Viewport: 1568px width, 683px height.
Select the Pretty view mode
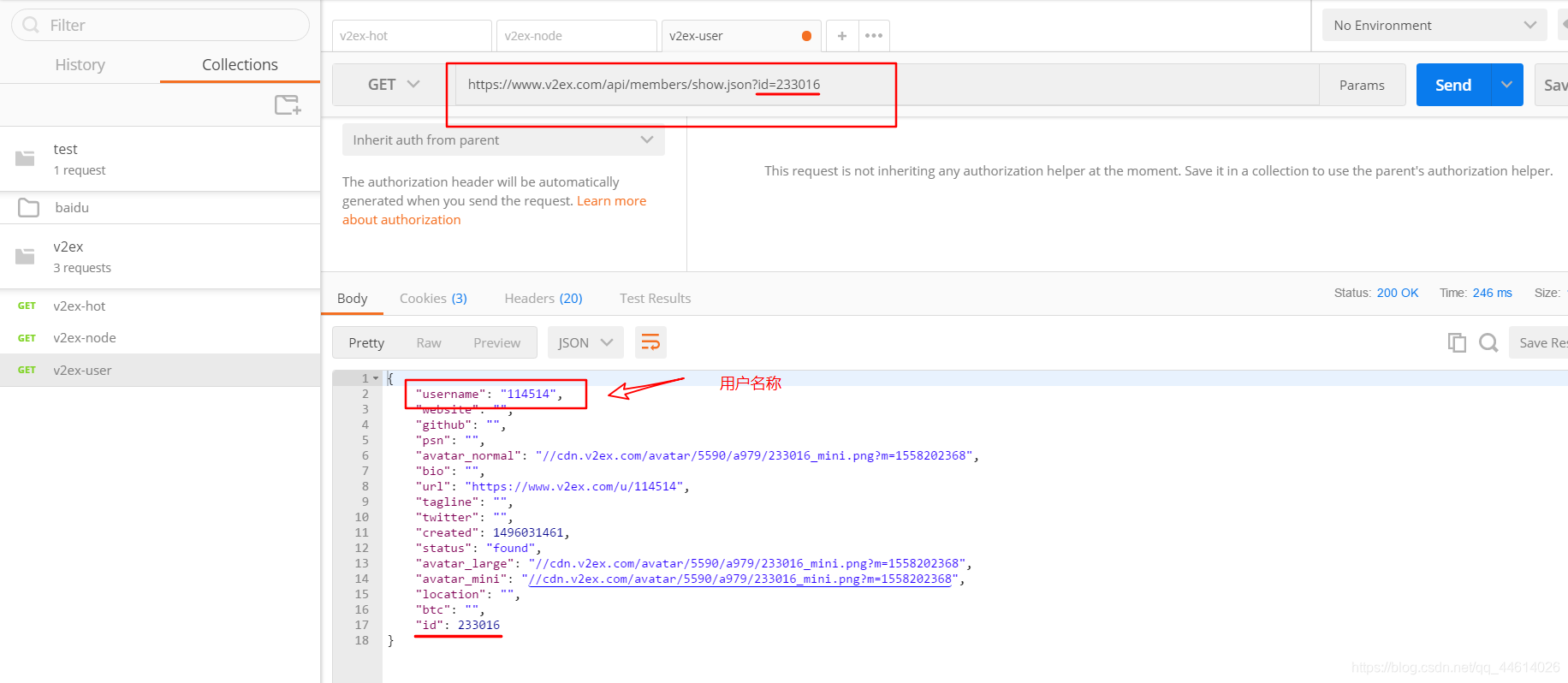click(366, 342)
